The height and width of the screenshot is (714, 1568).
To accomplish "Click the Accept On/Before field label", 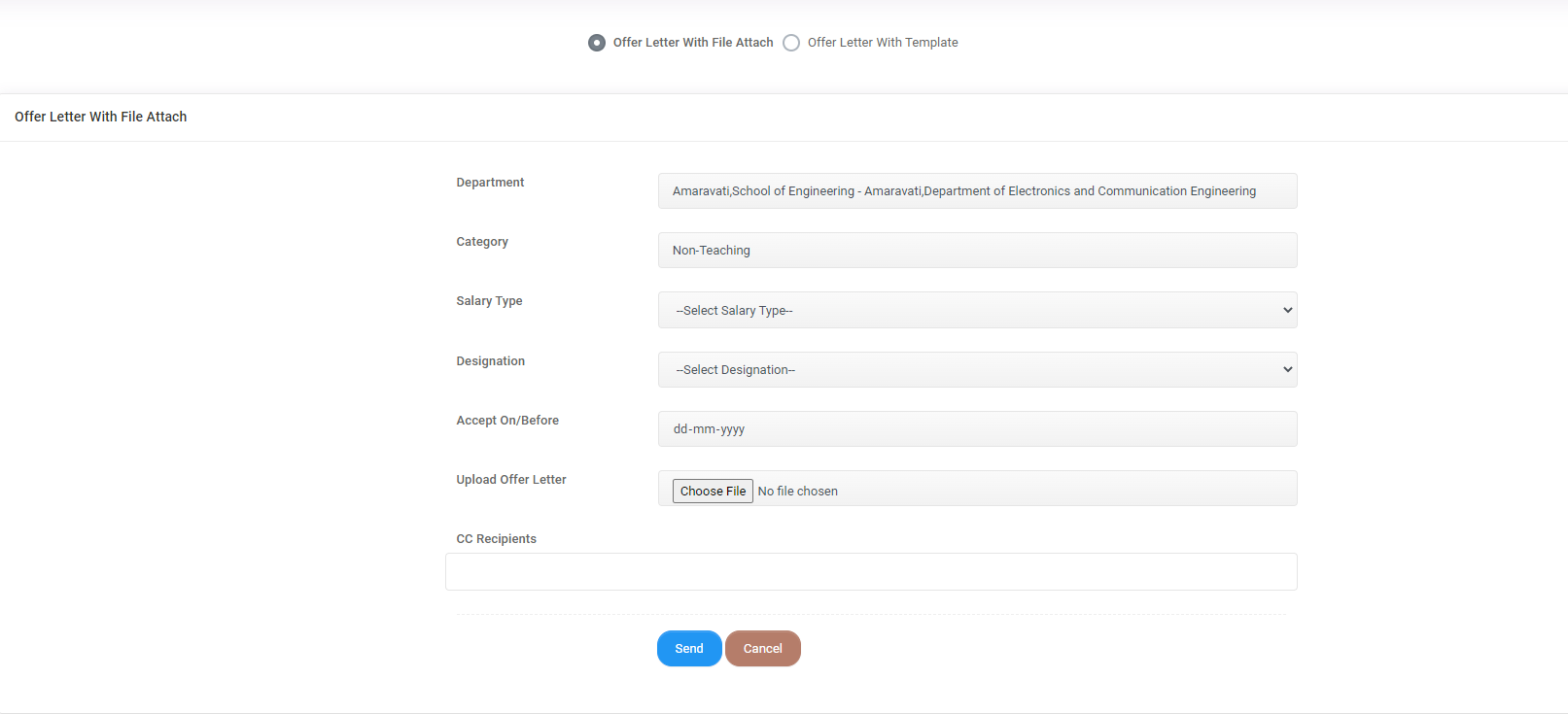I will (507, 421).
